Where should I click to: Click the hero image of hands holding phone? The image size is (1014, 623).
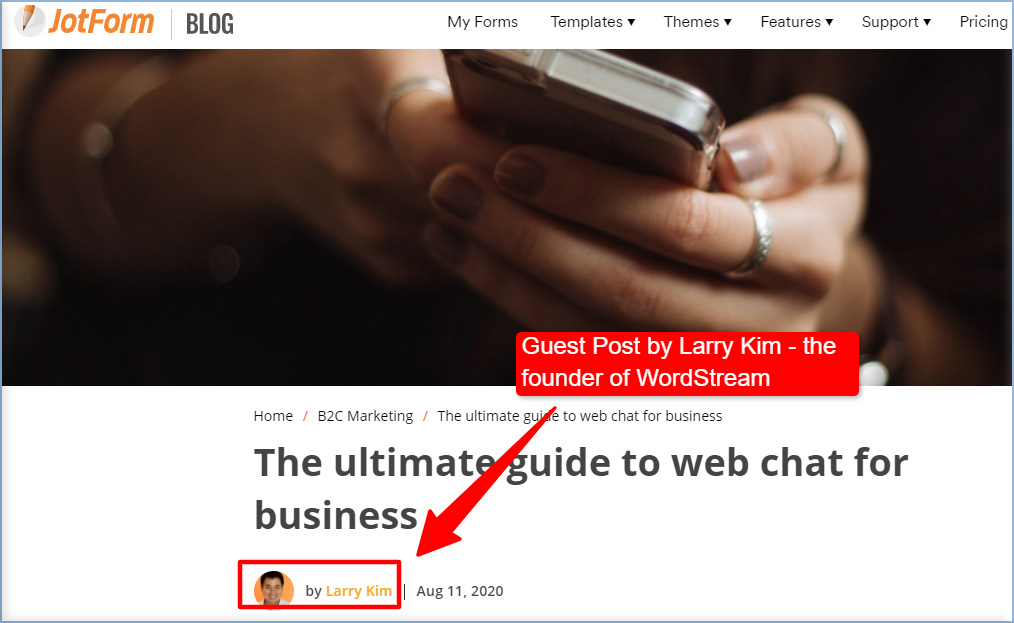(507, 217)
